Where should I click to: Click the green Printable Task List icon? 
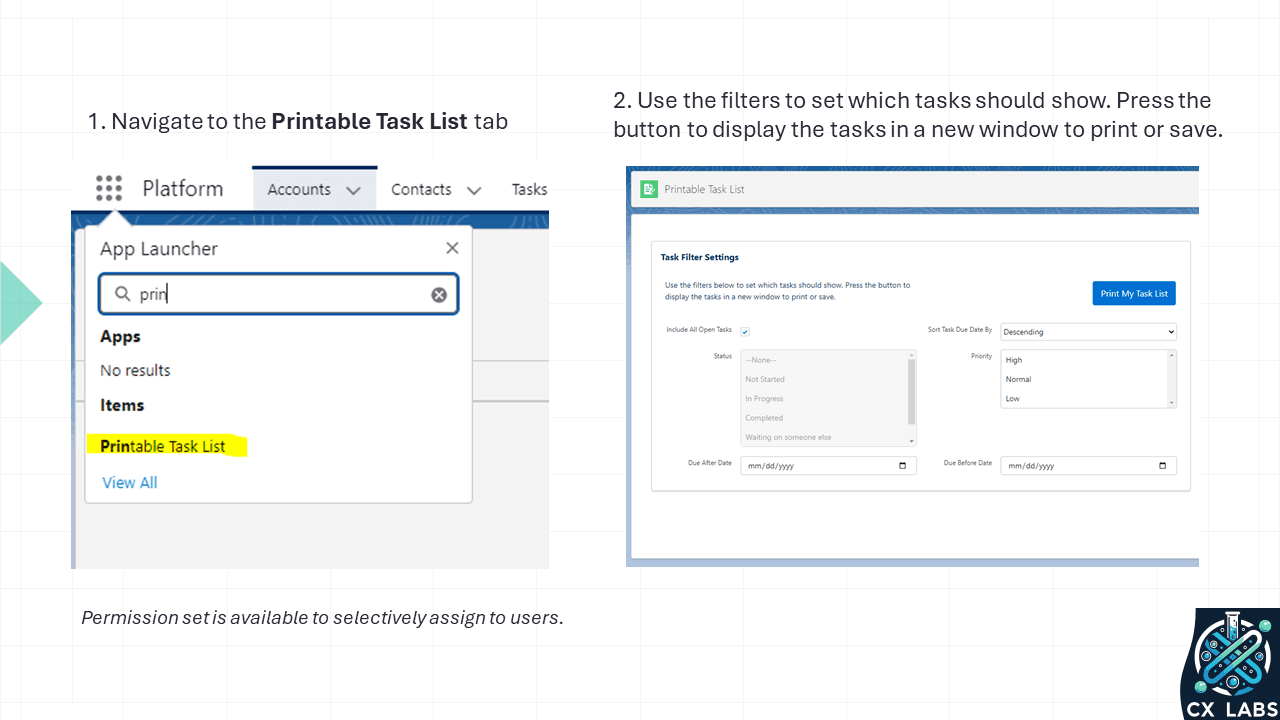649,189
